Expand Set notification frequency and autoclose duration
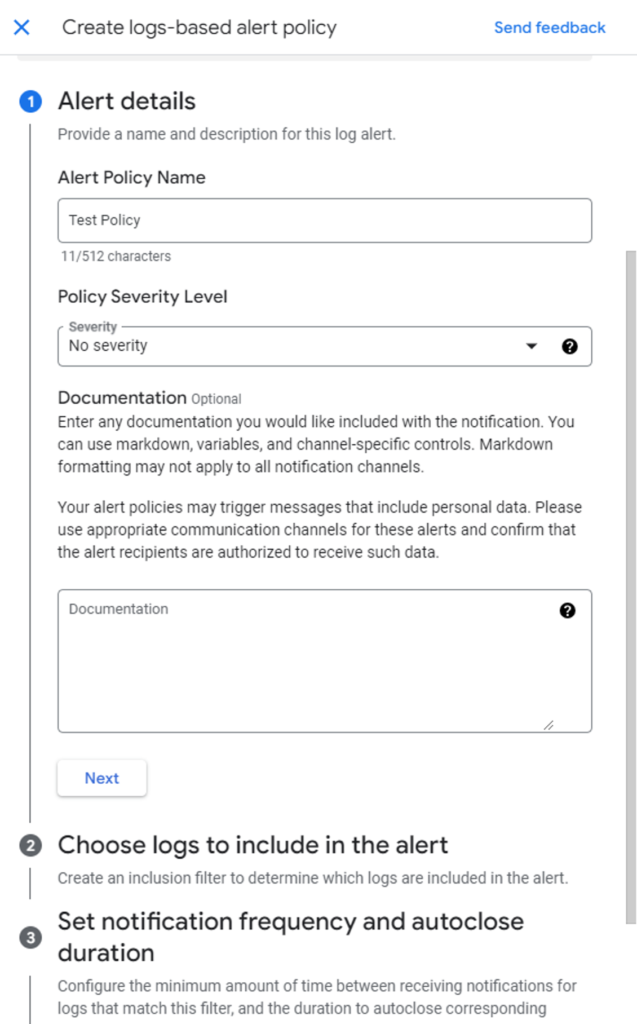637x1024 pixels. click(290, 936)
